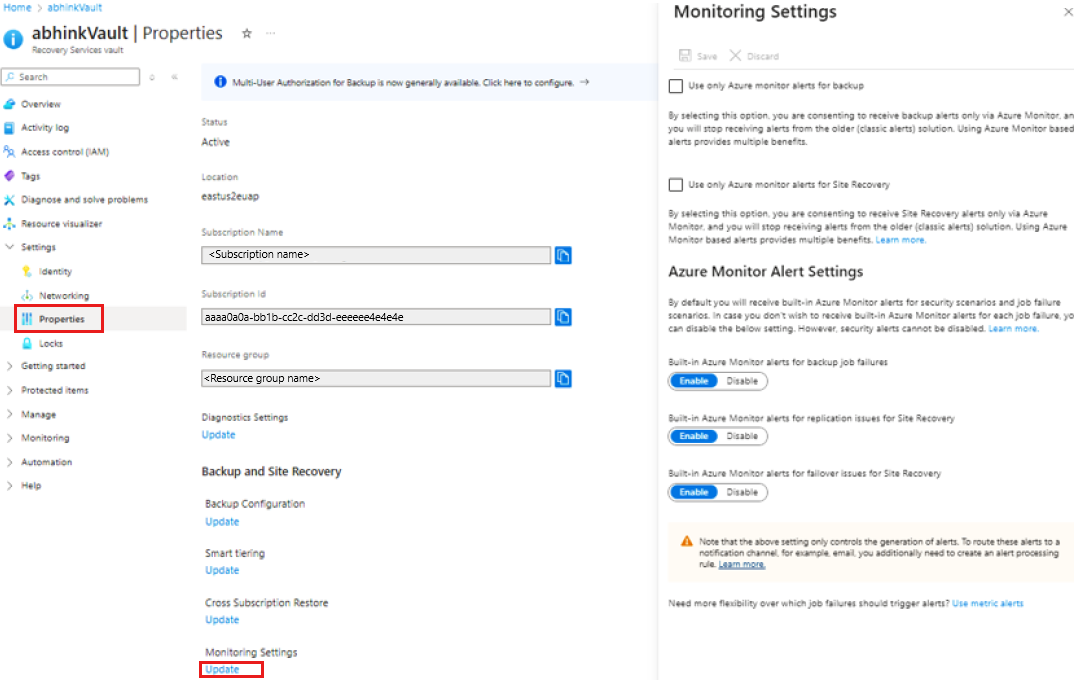
Task: Close the Monitoring Settings panel
Action: [x=1068, y=12]
